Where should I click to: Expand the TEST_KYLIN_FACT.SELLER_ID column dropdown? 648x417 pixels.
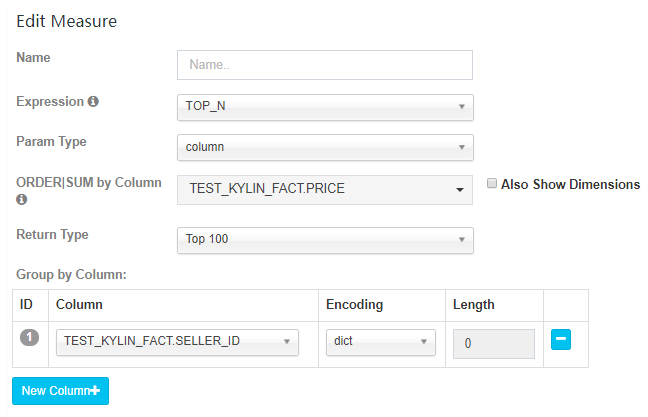tap(177, 341)
